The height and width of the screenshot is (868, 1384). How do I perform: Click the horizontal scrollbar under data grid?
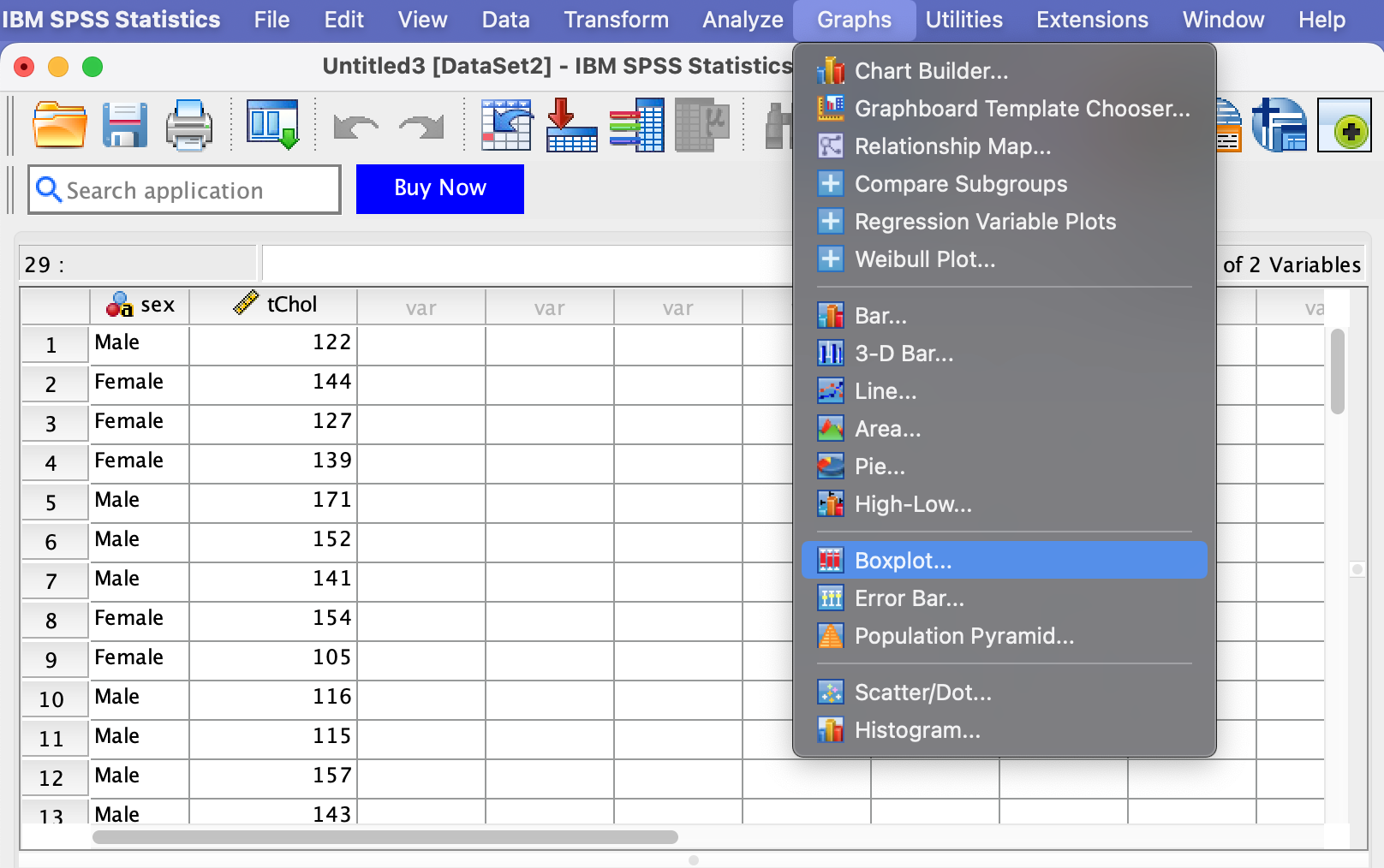pyautogui.click(x=385, y=837)
